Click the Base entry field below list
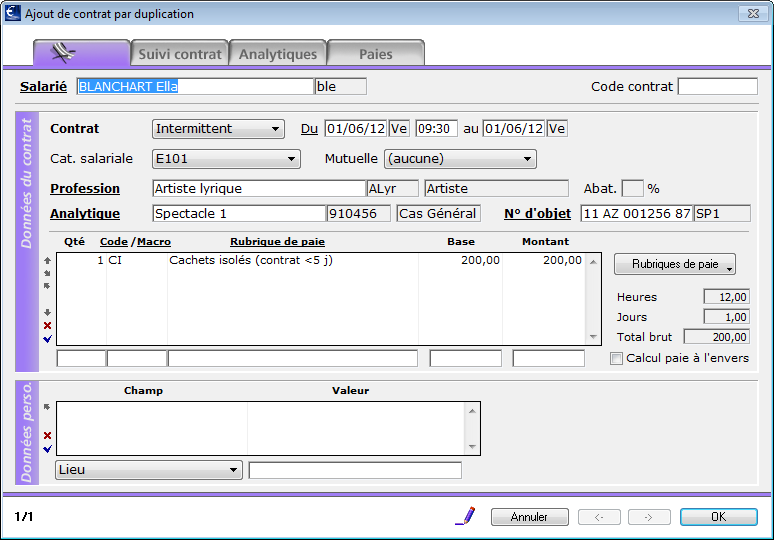774x540 pixels. click(465, 358)
